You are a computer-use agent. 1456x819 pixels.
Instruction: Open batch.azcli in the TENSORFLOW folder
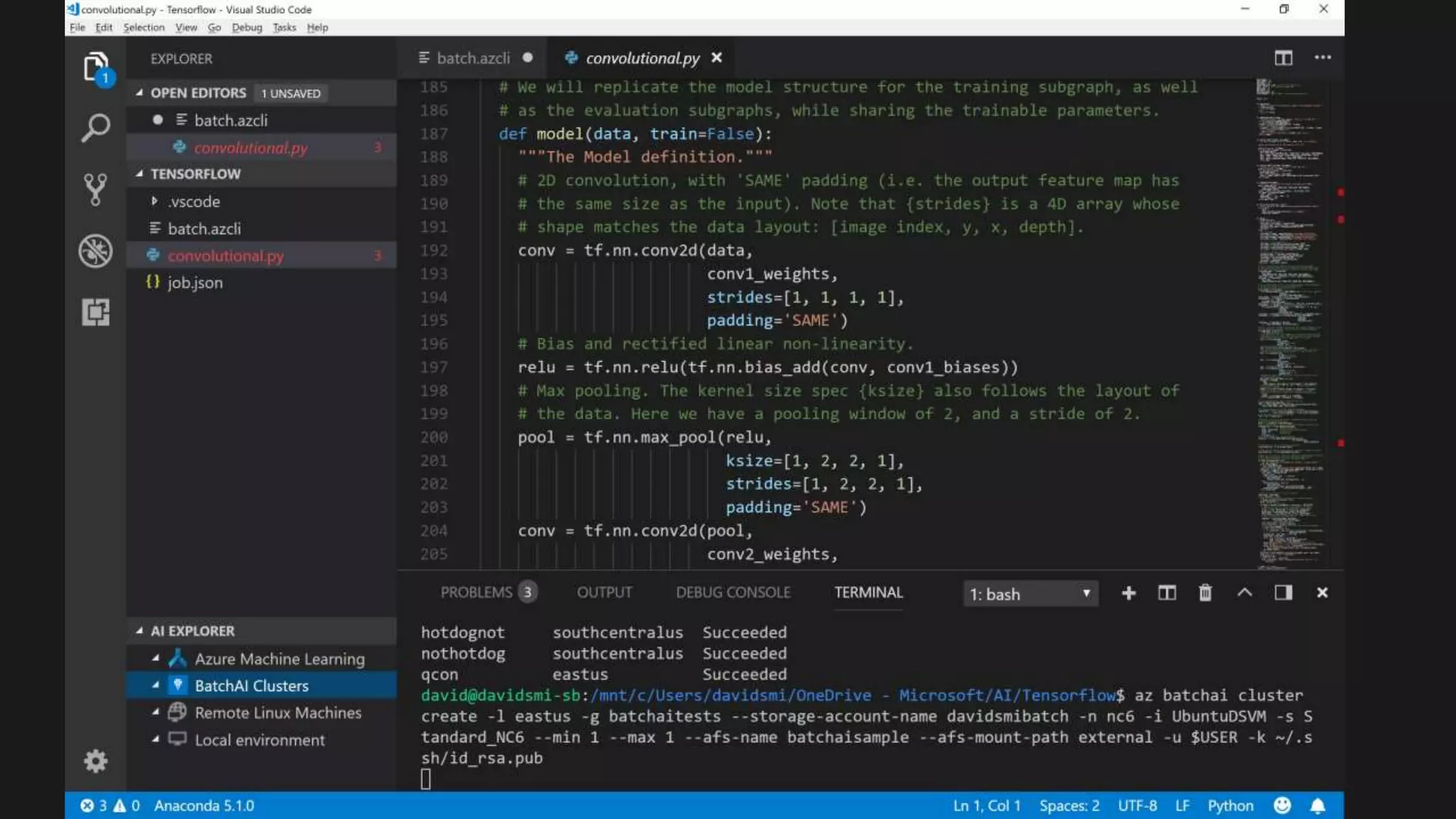click(x=261, y=228)
